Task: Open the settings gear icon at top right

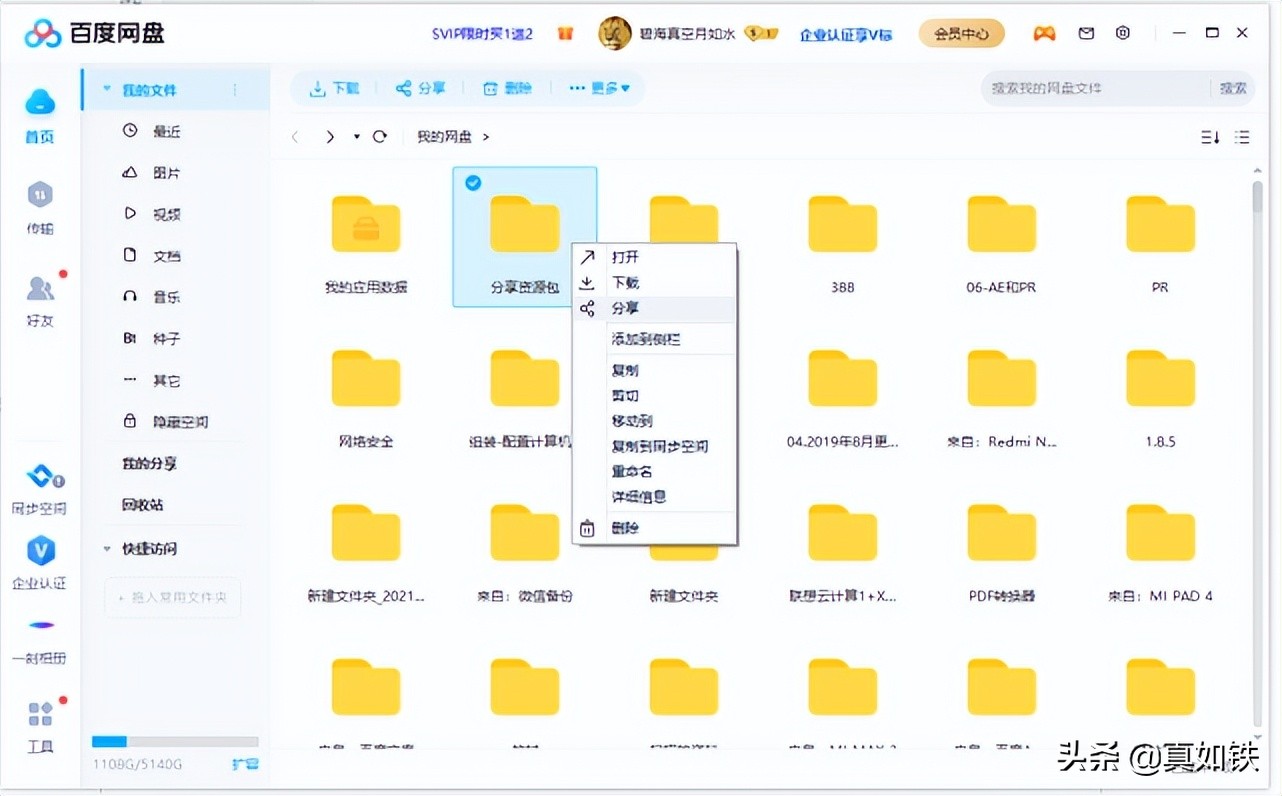Action: pyautogui.click(x=1122, y=33)
